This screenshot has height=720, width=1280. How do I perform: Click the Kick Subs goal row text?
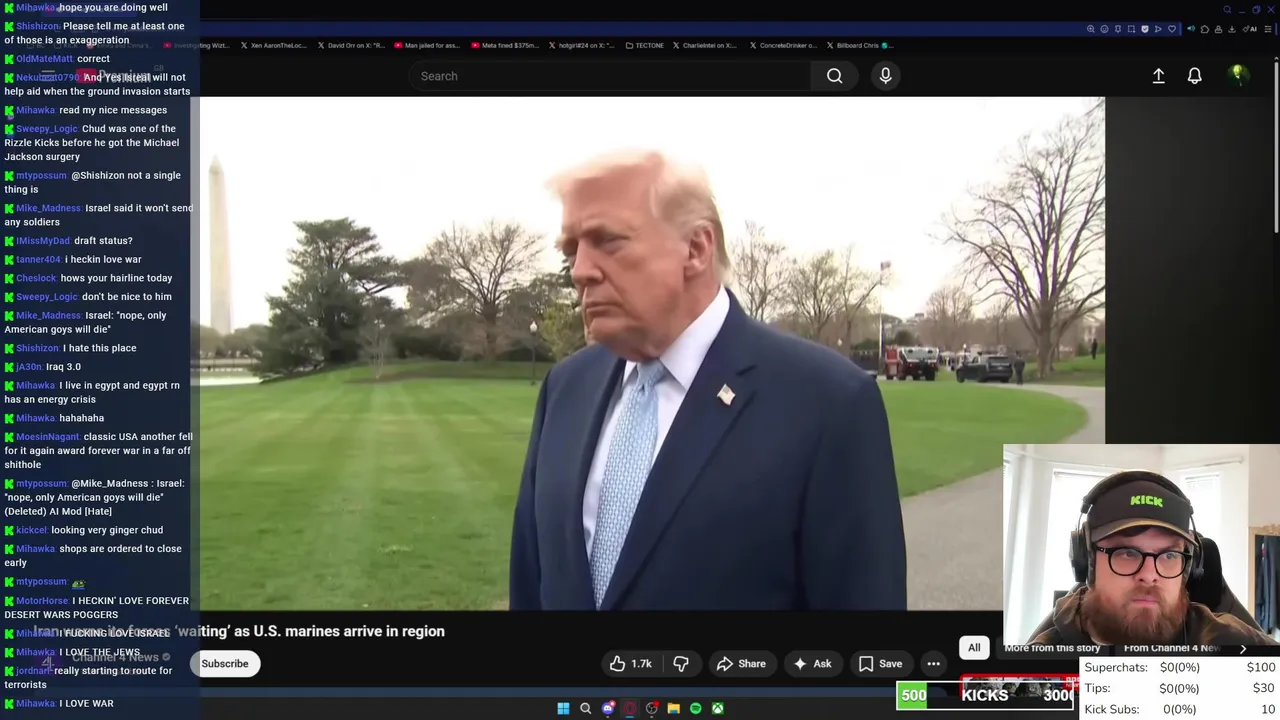tap(1180, 709)
